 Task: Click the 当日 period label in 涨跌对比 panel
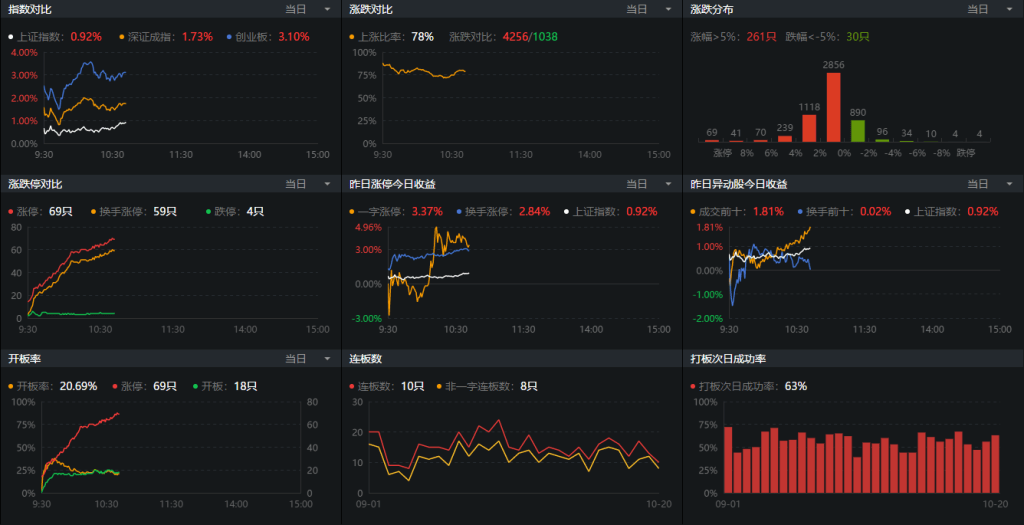636,9
